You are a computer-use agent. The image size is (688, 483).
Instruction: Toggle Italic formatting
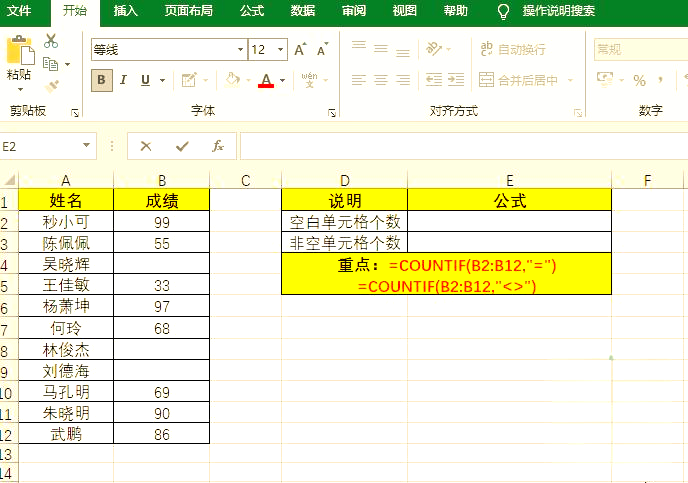pos(123,80)
